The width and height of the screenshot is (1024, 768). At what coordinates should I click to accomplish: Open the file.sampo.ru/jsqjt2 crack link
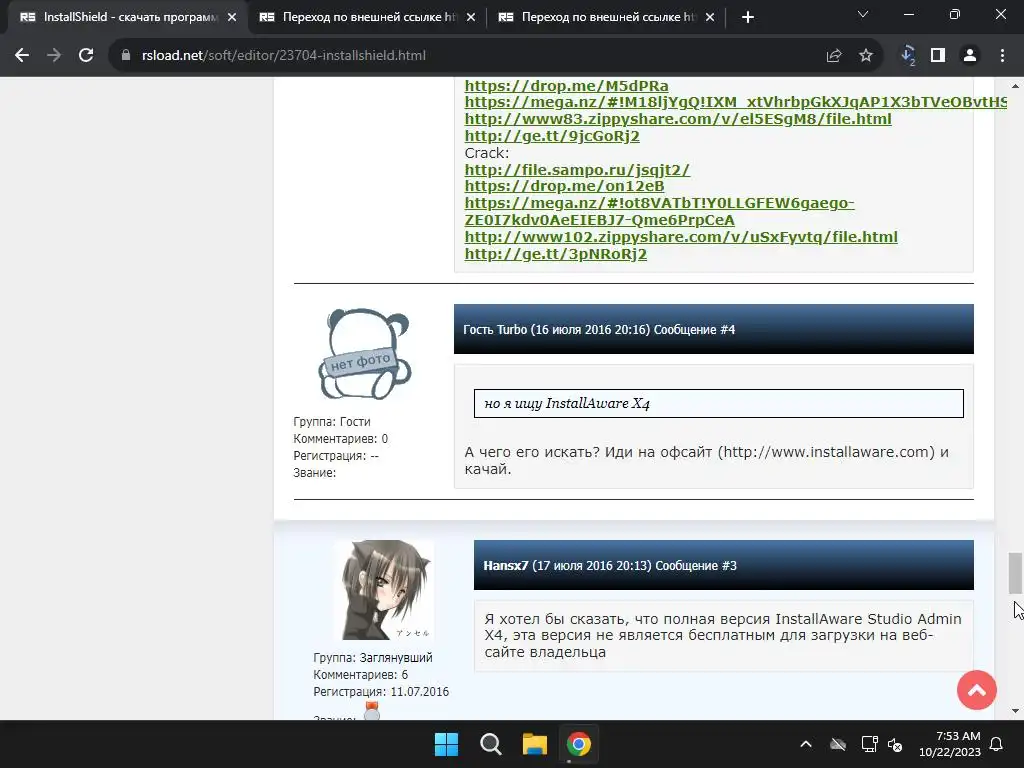pos(577,170)
